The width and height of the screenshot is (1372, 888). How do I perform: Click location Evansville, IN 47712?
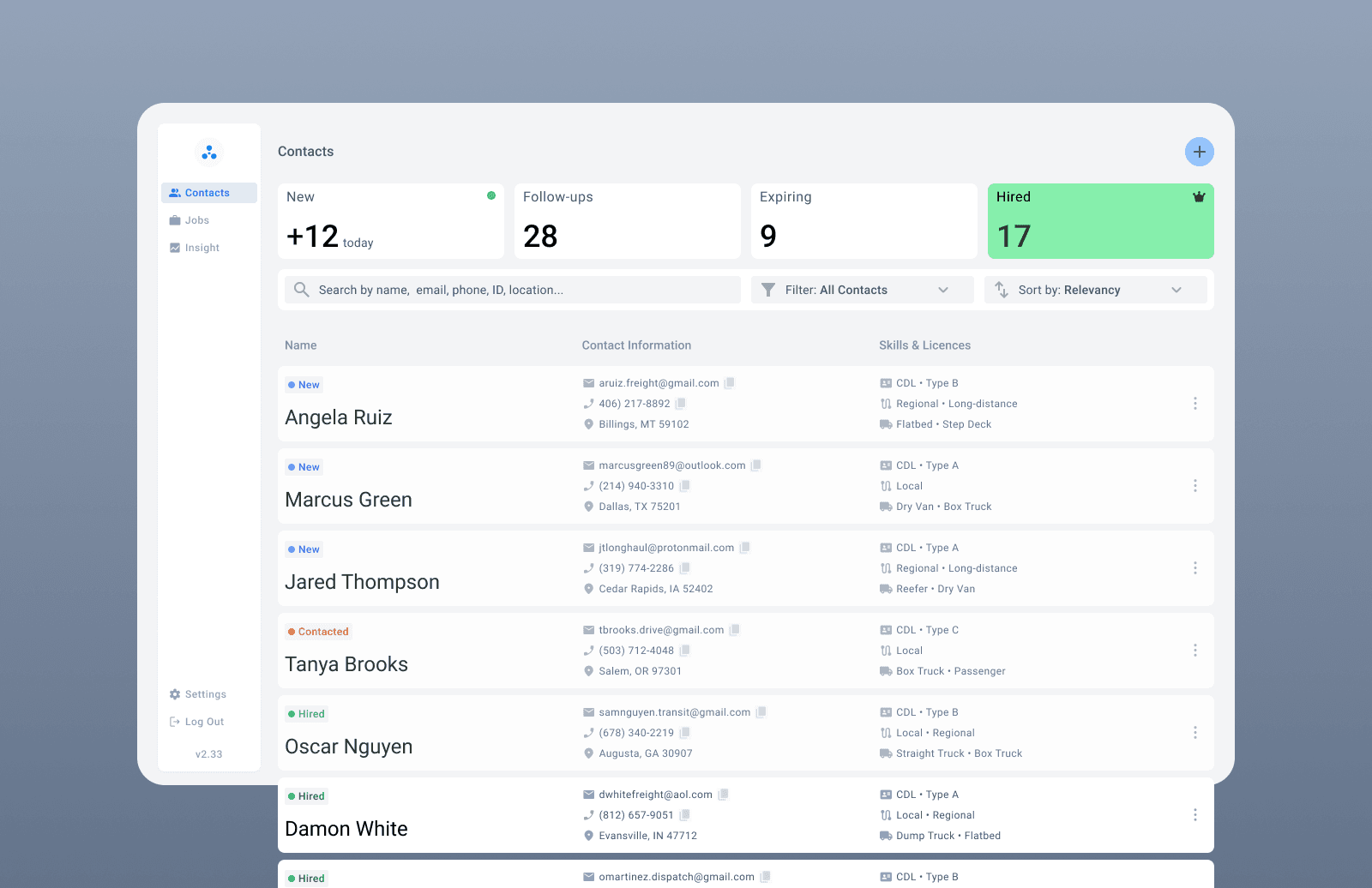tap(648, 836)
